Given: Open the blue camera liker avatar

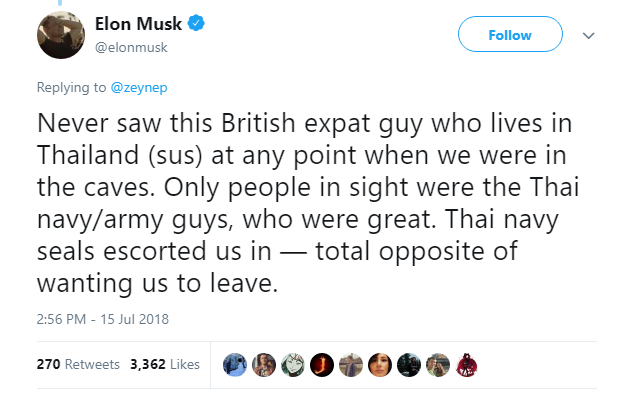Looking at the screenshot, I should 235,365.
